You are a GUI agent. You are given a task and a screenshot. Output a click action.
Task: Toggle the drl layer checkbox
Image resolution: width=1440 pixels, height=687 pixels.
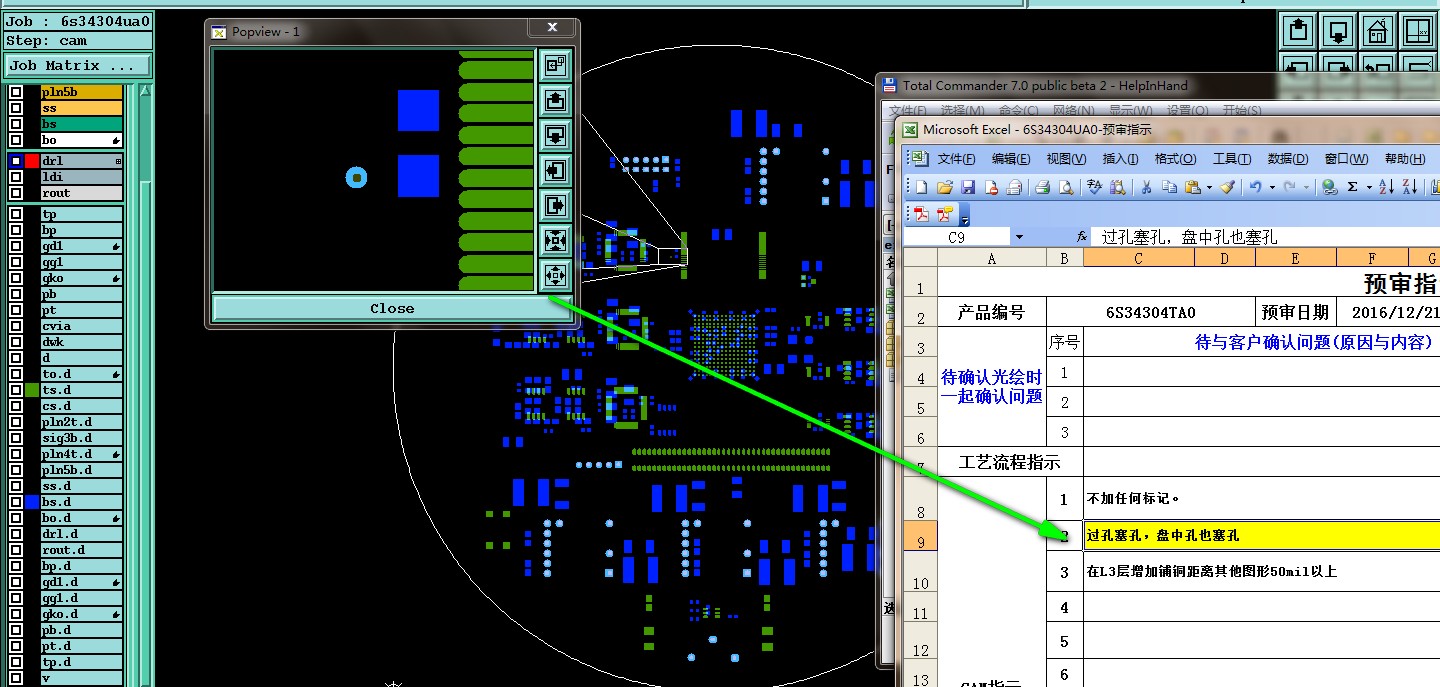tap(16, 161)
